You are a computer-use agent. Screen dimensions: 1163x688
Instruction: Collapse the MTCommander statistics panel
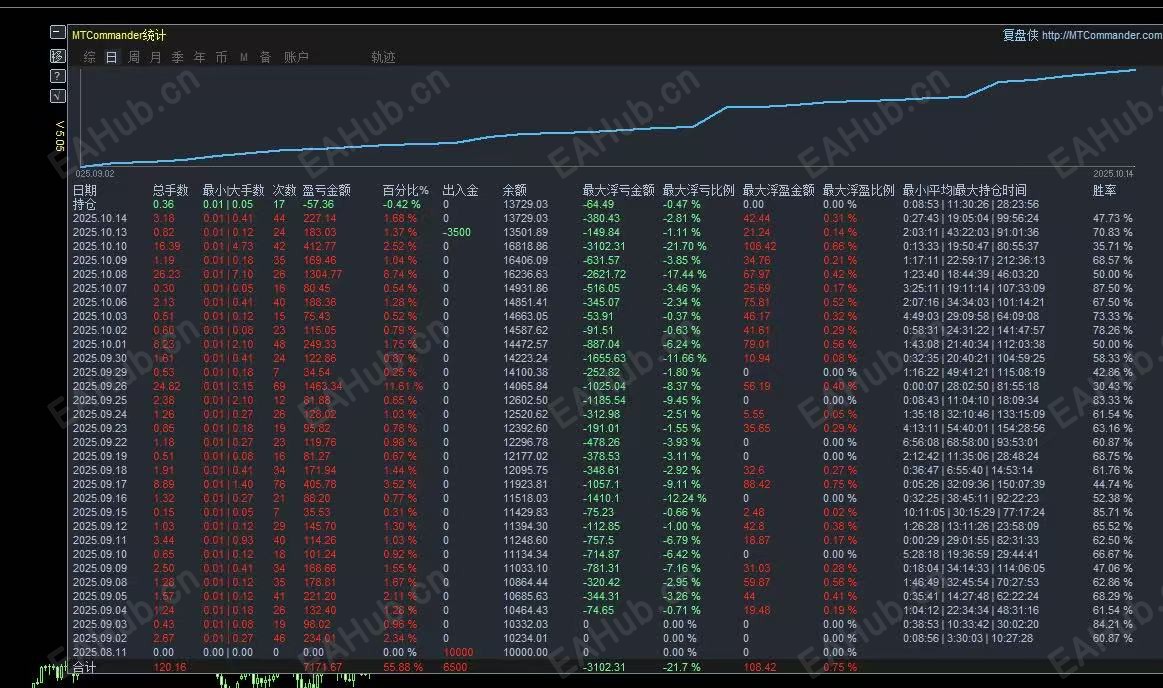pos(58,33)
